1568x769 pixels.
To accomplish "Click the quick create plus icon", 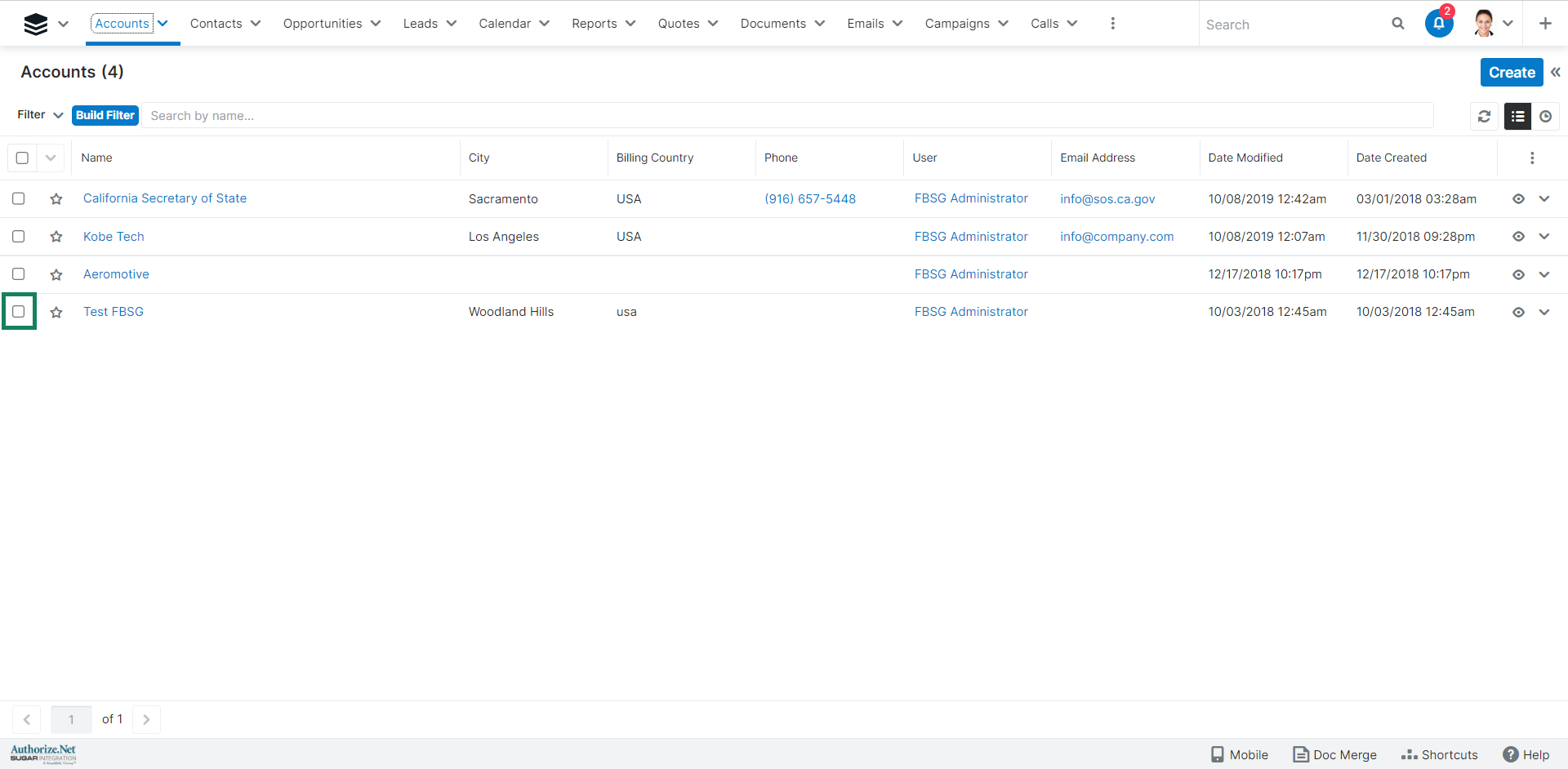I will pos(1544,24).
